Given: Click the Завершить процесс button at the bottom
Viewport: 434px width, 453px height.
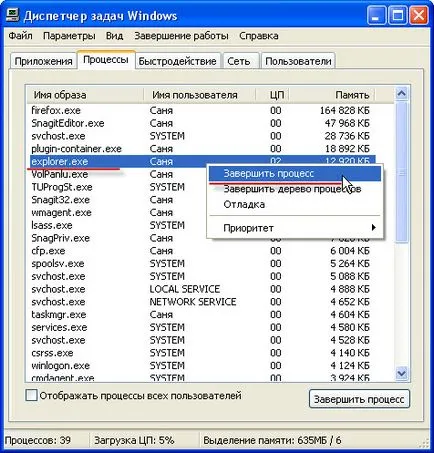Looking at the screenshot, I should click(x=359, y=399).
